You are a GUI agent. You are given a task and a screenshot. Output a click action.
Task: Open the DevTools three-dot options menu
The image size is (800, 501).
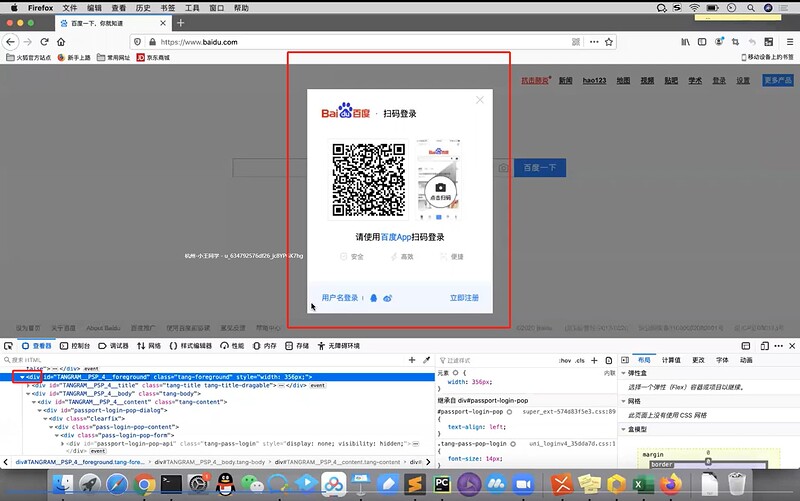click(779, 346)
